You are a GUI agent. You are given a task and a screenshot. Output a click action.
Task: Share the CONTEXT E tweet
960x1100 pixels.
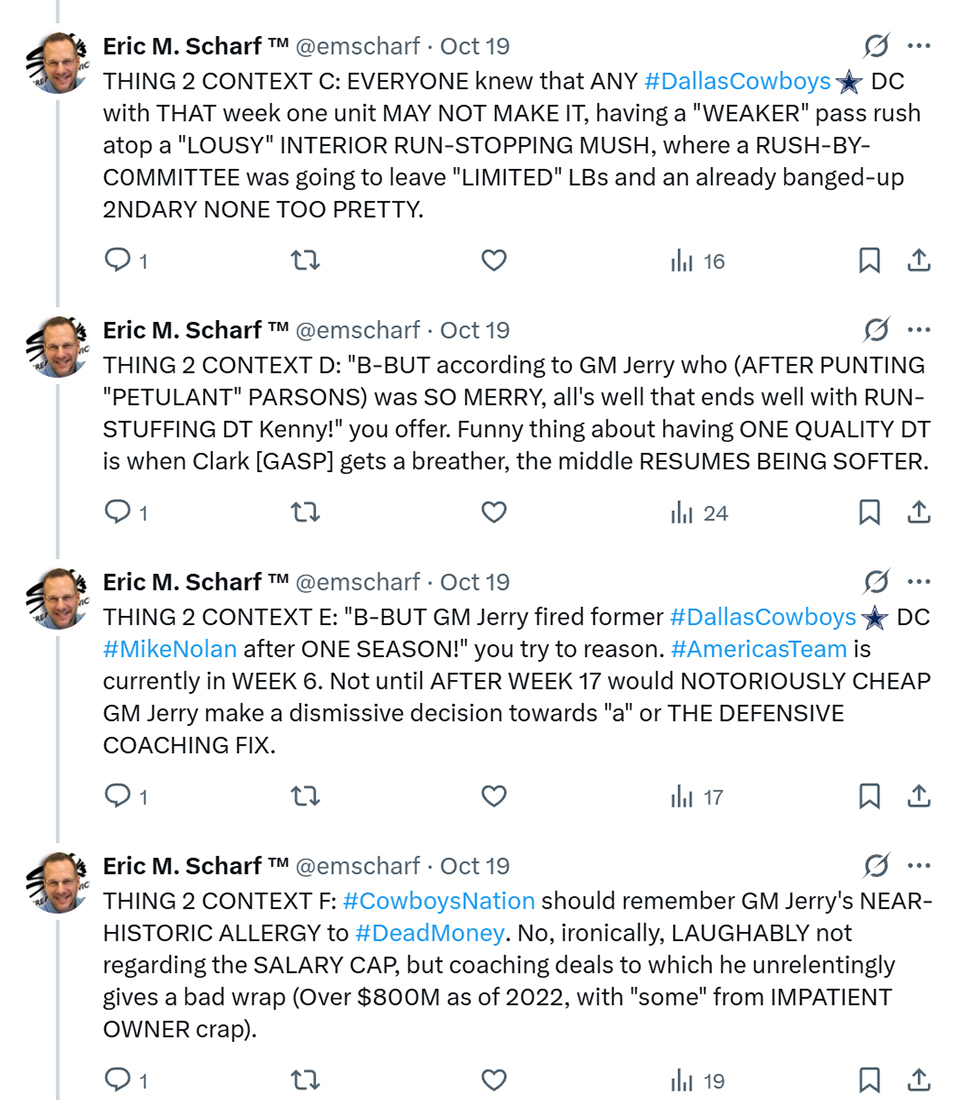919,797
